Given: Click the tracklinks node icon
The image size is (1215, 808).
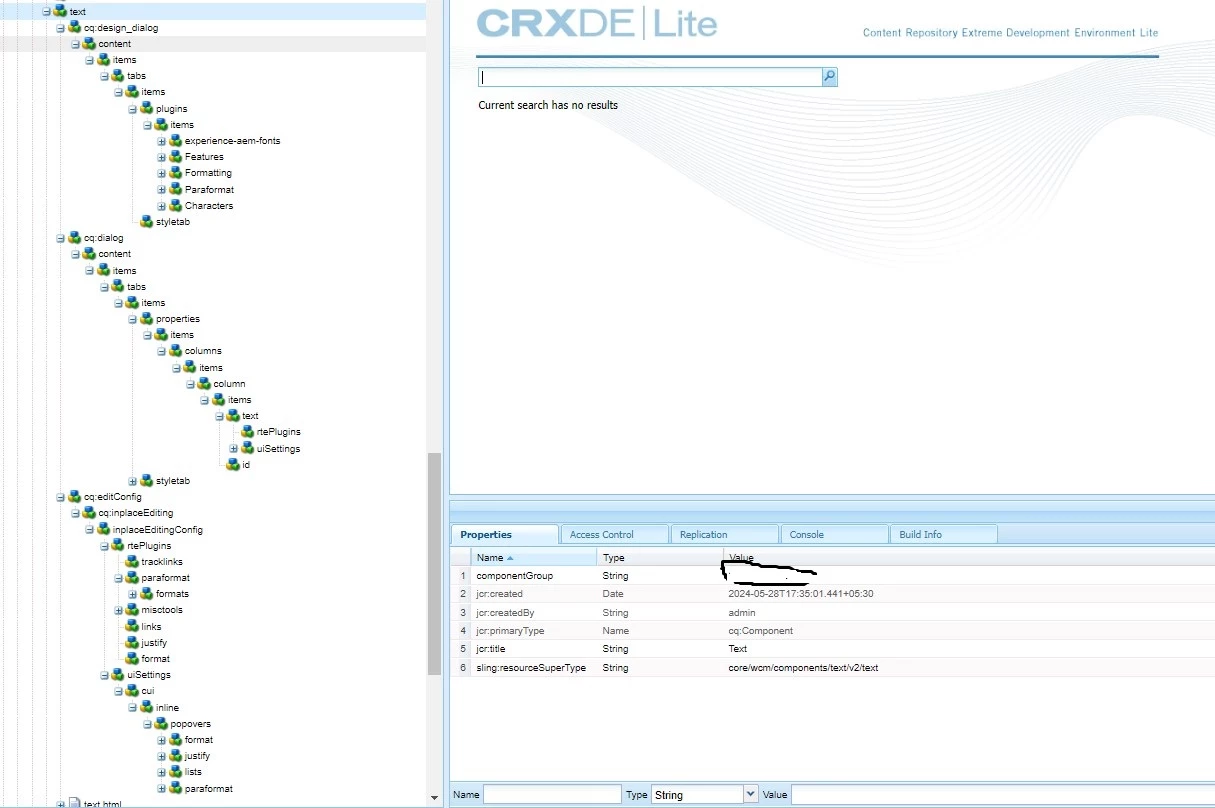Looking at the screenshot, I should click(132, 562).
